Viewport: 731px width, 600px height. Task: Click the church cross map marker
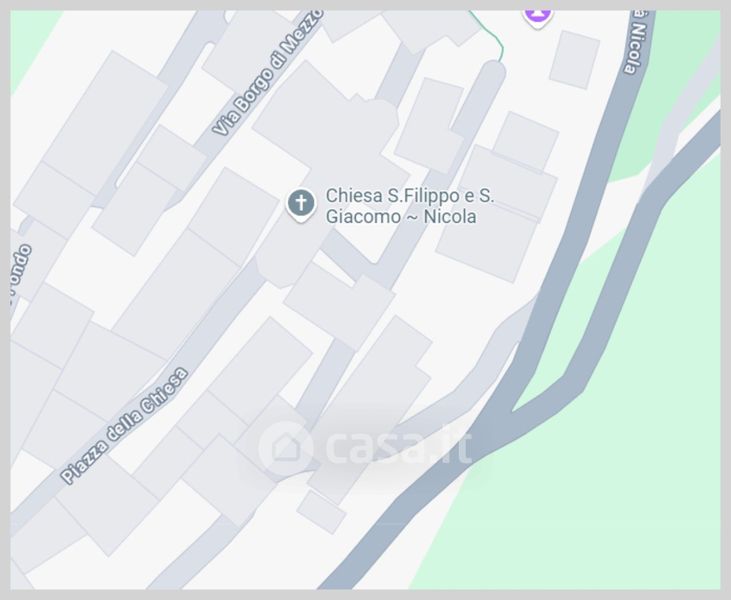(x=301, y=204)
